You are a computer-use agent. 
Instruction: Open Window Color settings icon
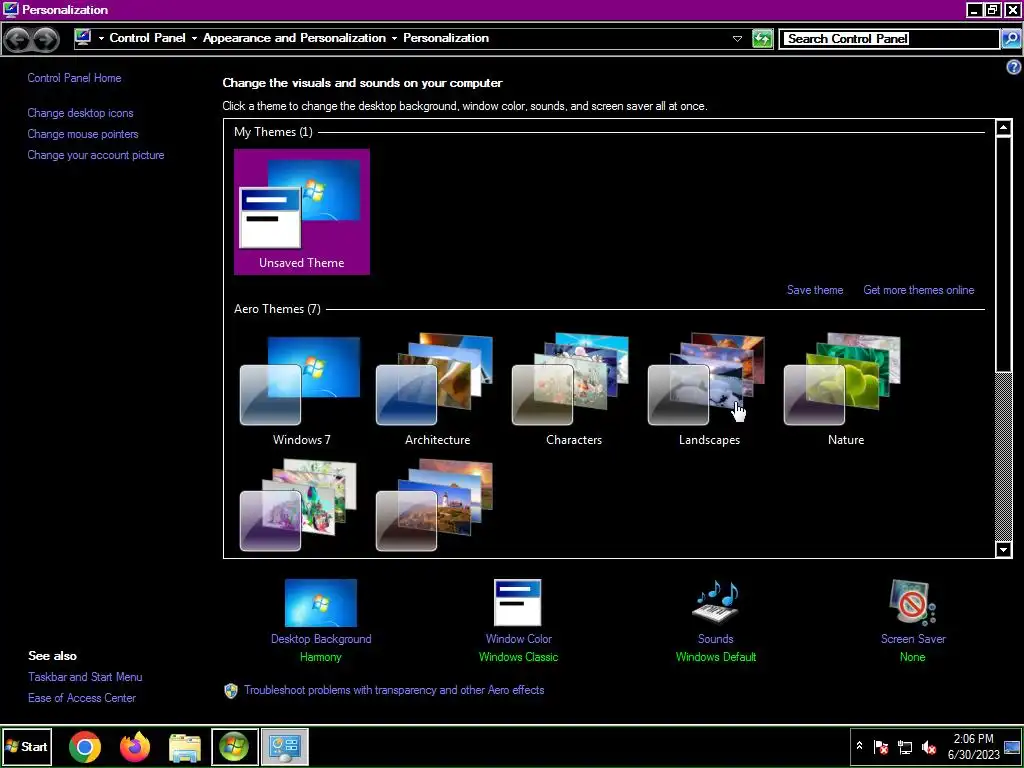518,602
